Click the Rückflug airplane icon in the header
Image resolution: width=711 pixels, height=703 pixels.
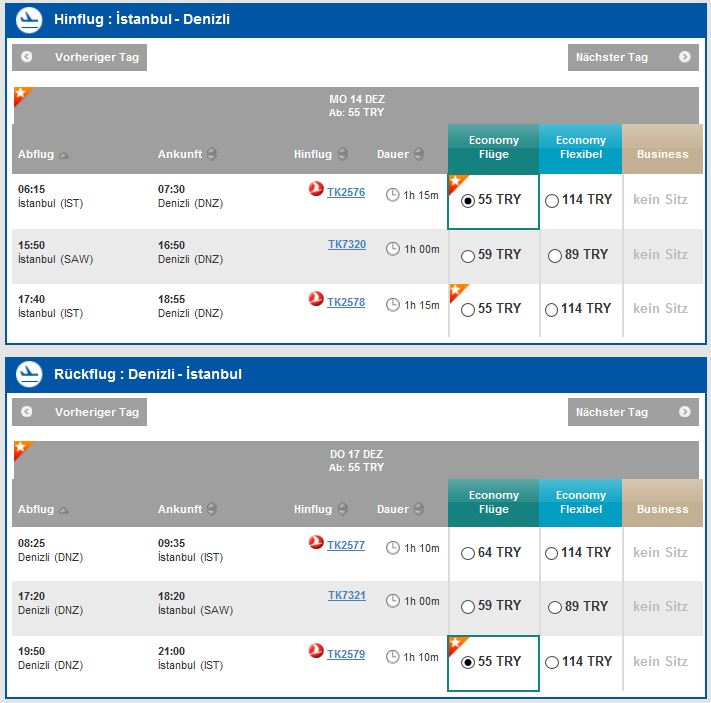click(29, 375)
